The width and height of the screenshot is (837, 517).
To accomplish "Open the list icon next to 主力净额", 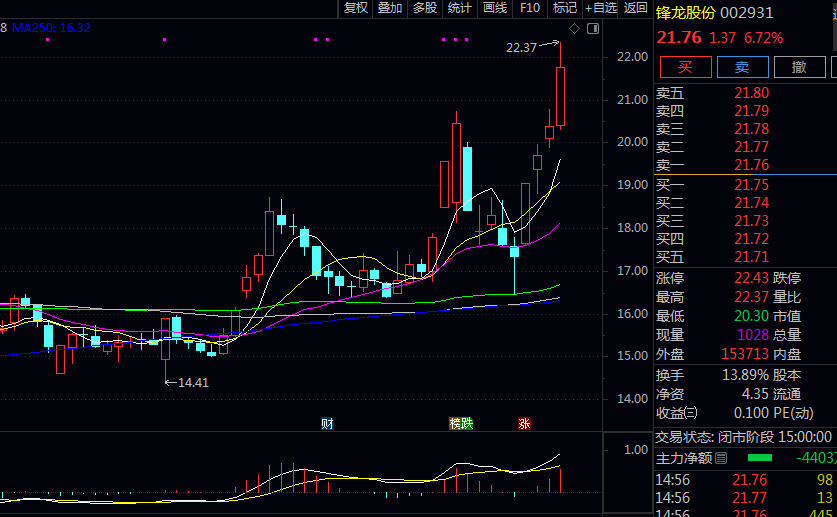I will click(x=721, y=458).
